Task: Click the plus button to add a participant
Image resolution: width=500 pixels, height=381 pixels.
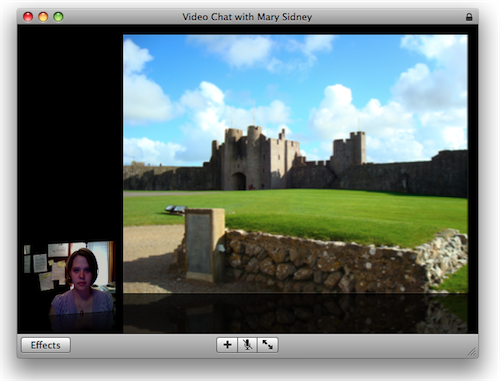Action: (x=227, y=345)
